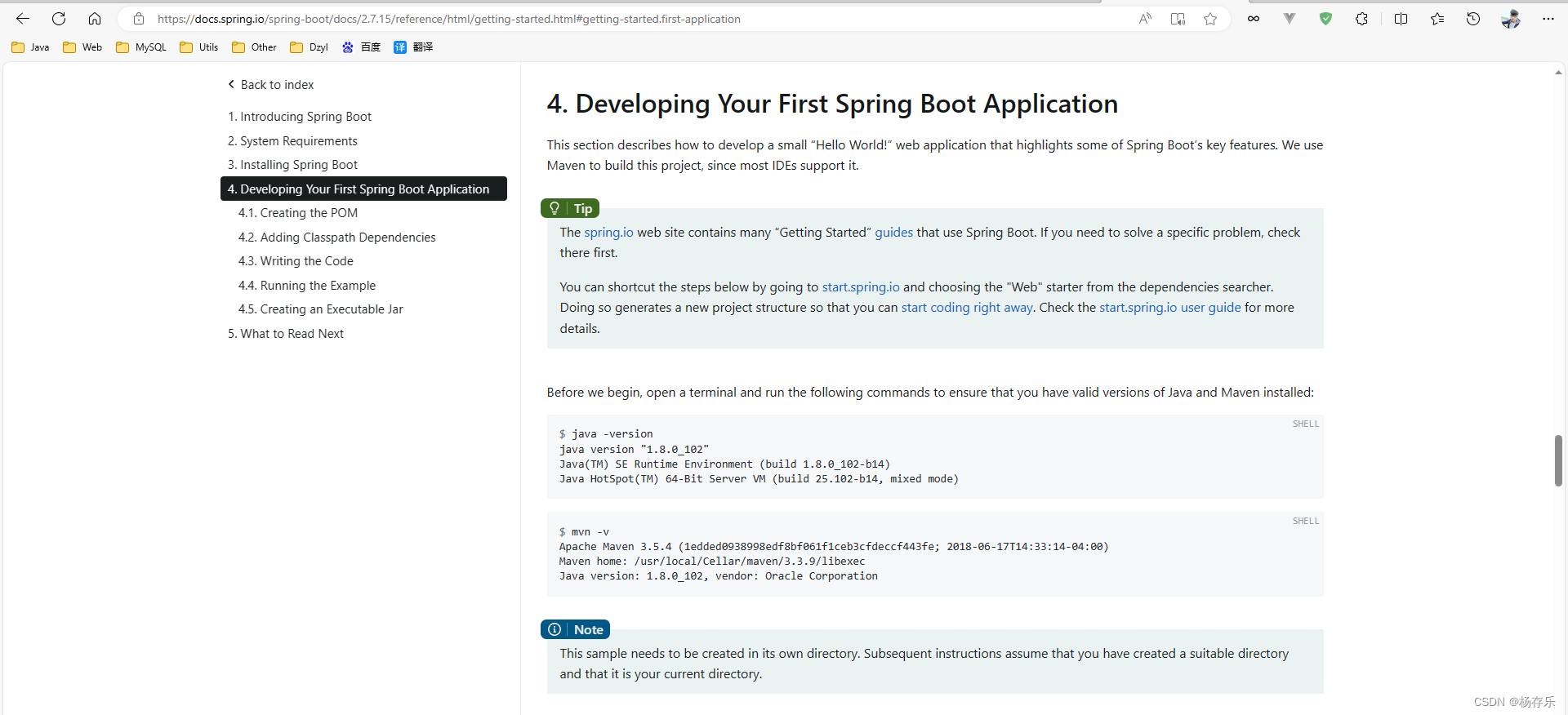Click the 'Java version: 1.8.0_102, vendor' line

719,576
